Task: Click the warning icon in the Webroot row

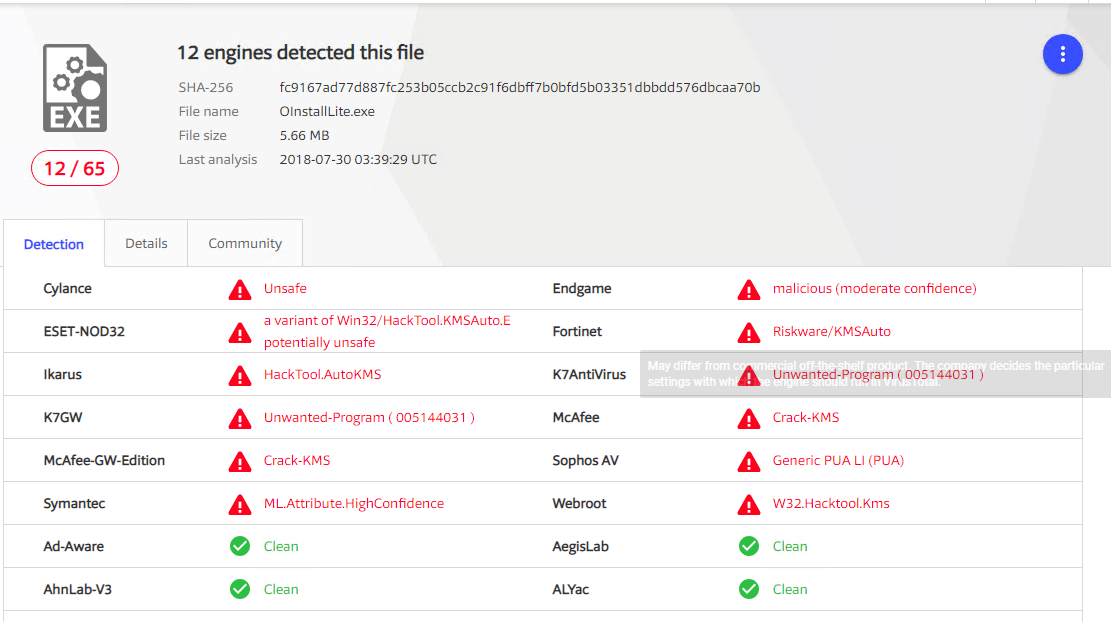Action: pos(749,504)
